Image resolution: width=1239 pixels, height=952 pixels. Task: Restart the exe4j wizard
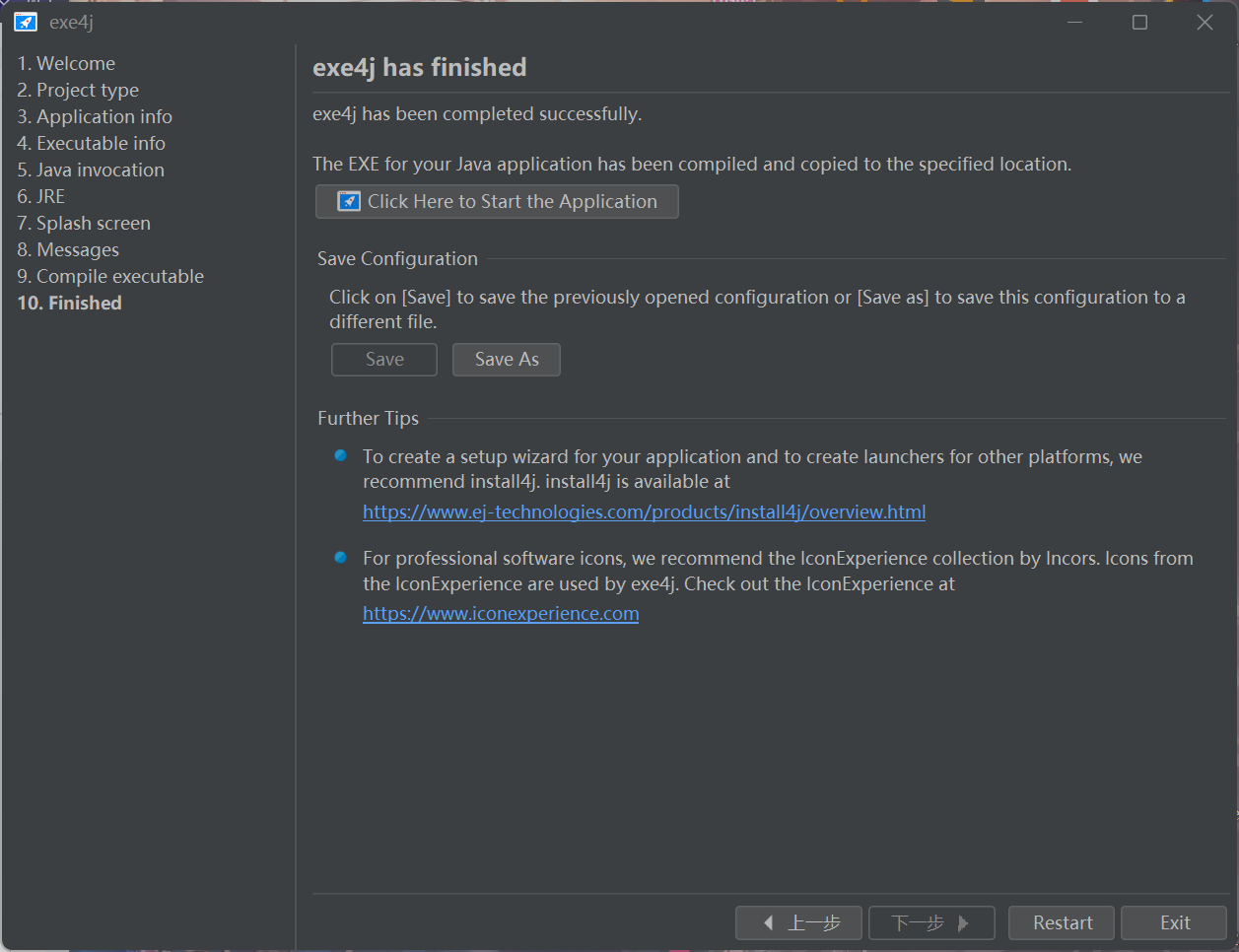(x=1062, y=923)
